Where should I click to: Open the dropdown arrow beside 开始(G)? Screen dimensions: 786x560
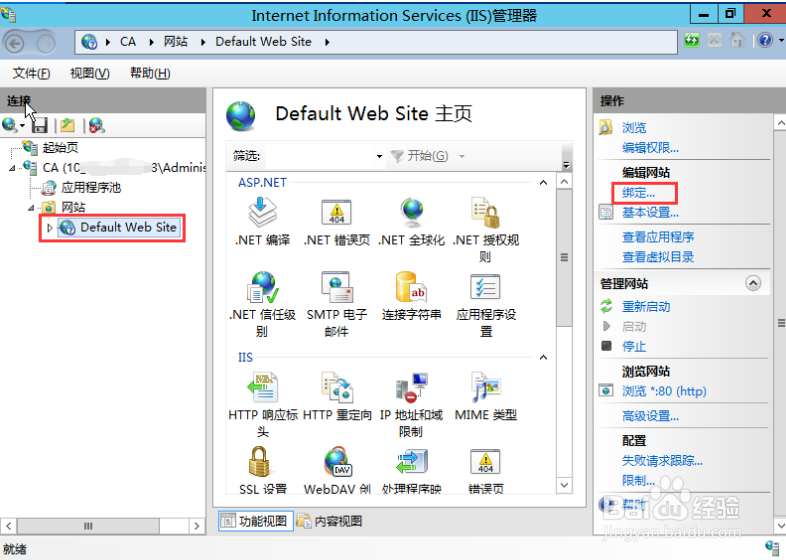pyautogui.click(x=462, y=156)
